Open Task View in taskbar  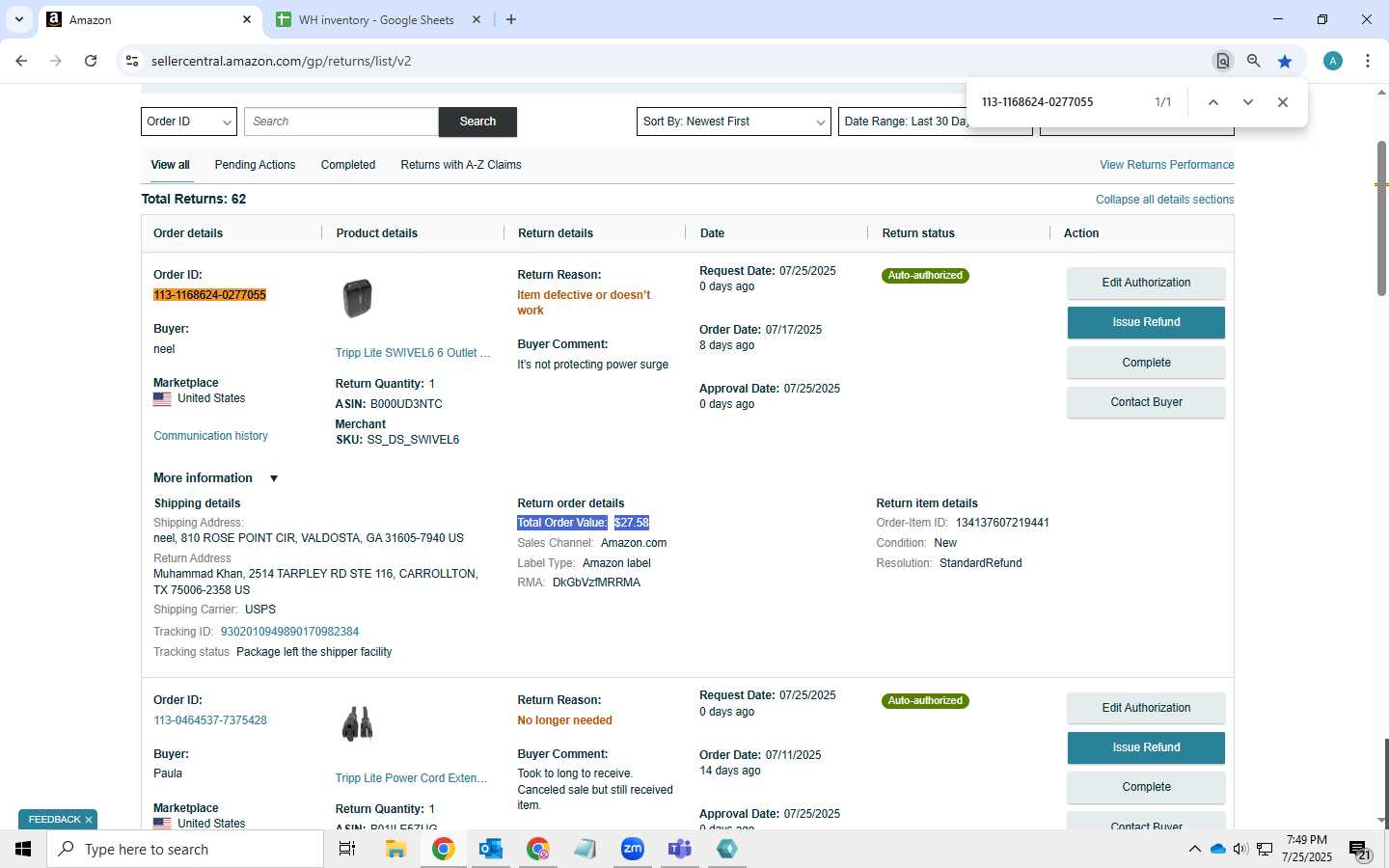tap(347, 849)
